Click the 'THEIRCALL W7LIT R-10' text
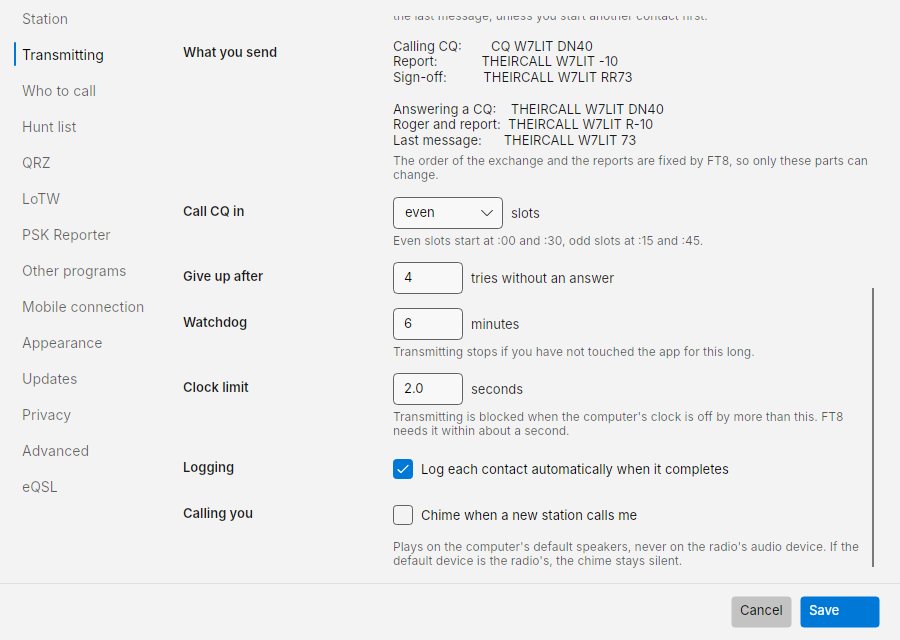 click(x=581, y=125)
